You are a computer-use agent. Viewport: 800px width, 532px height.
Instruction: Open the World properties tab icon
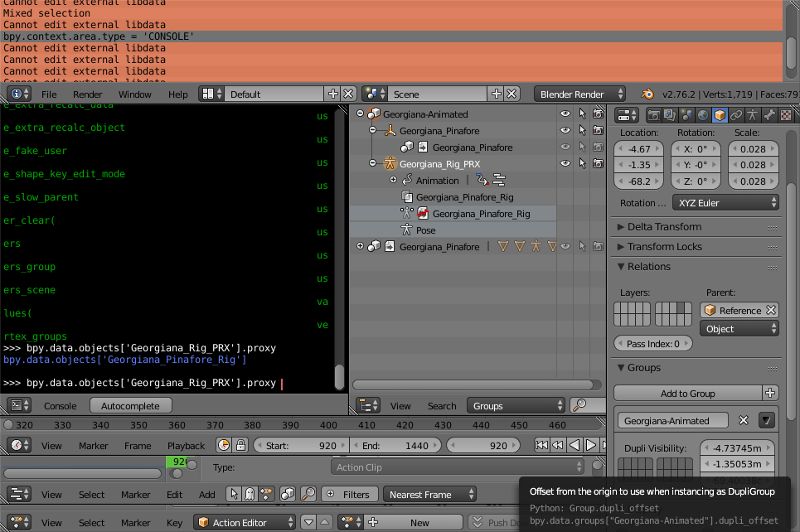[x=702, y=115]
